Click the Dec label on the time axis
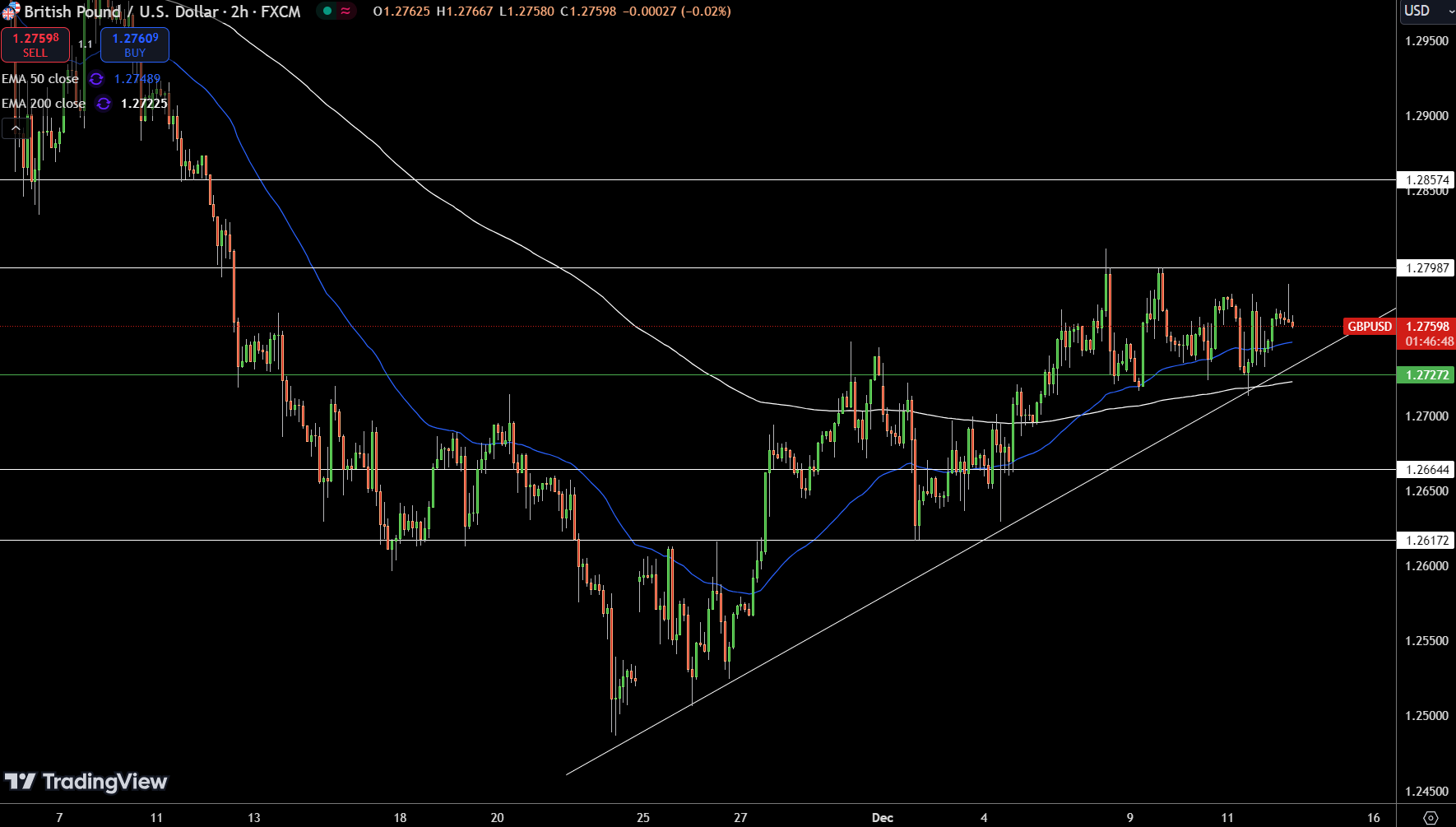Screen dimensions: 1456x827 883,817
